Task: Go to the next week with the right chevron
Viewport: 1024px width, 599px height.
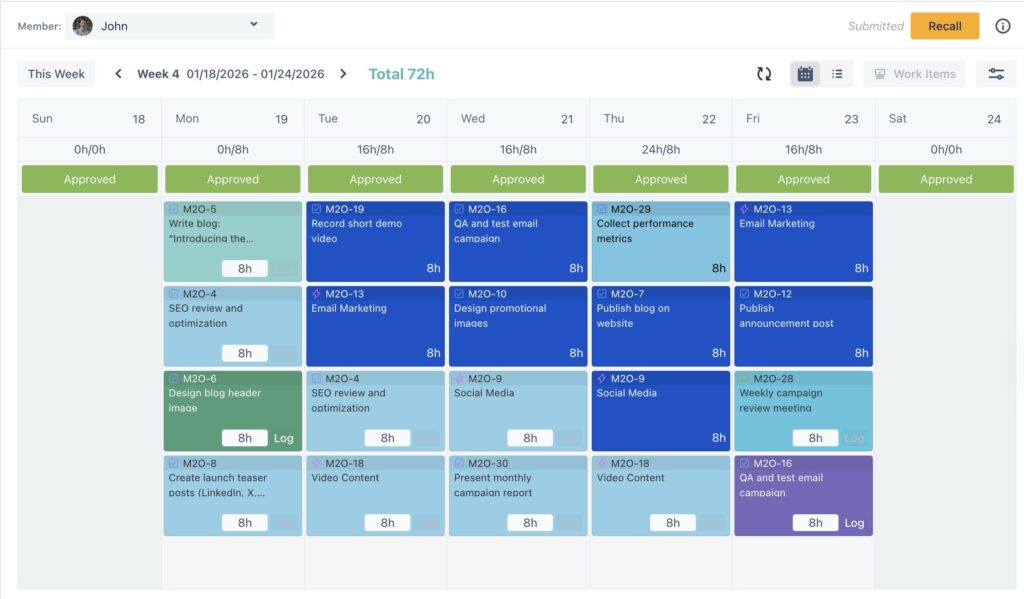Action: [345, 73]
